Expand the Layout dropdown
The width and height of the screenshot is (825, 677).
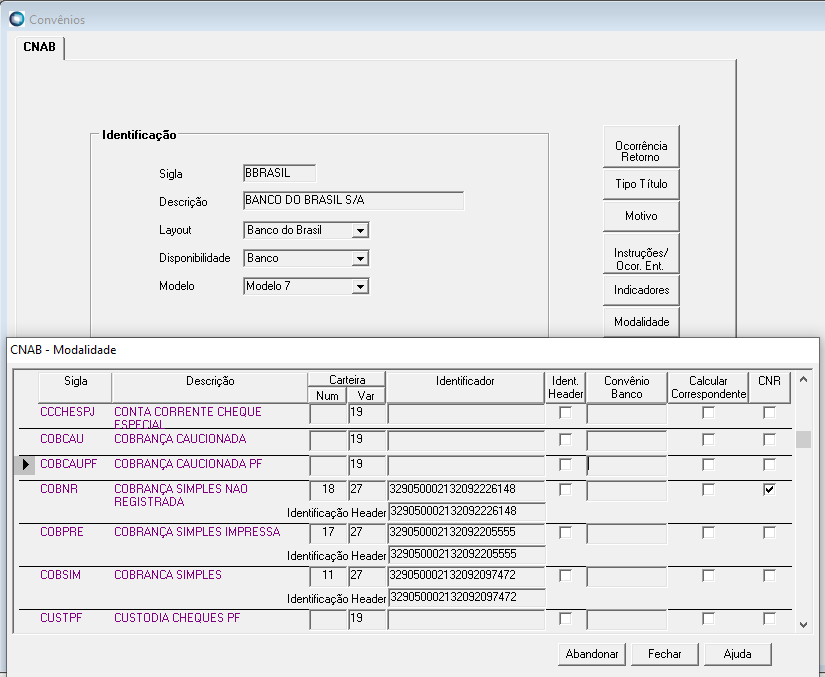[360, 230]
